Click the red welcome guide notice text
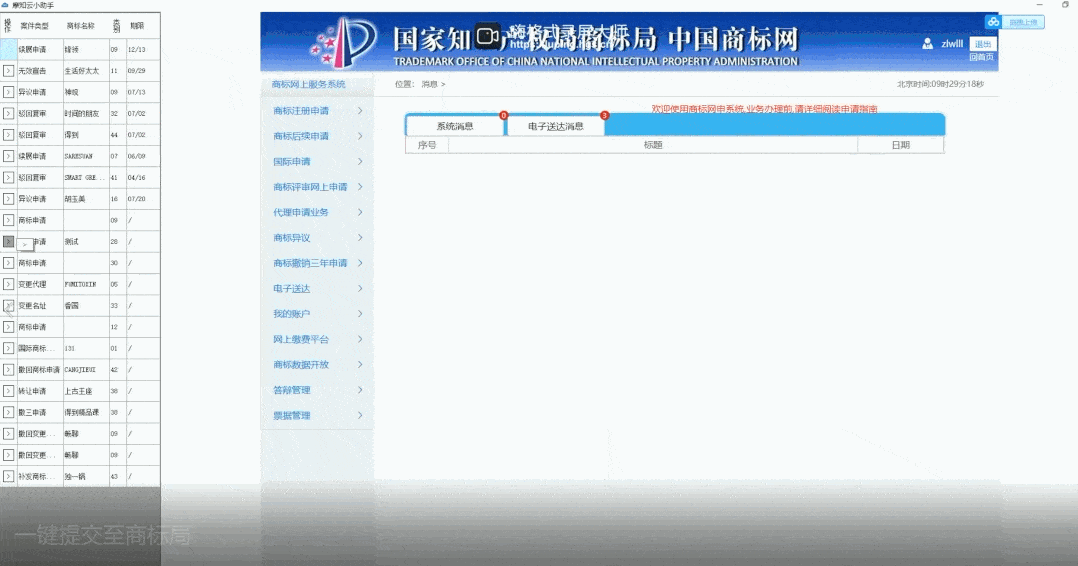1078x566 pixels. click(764, 109)
